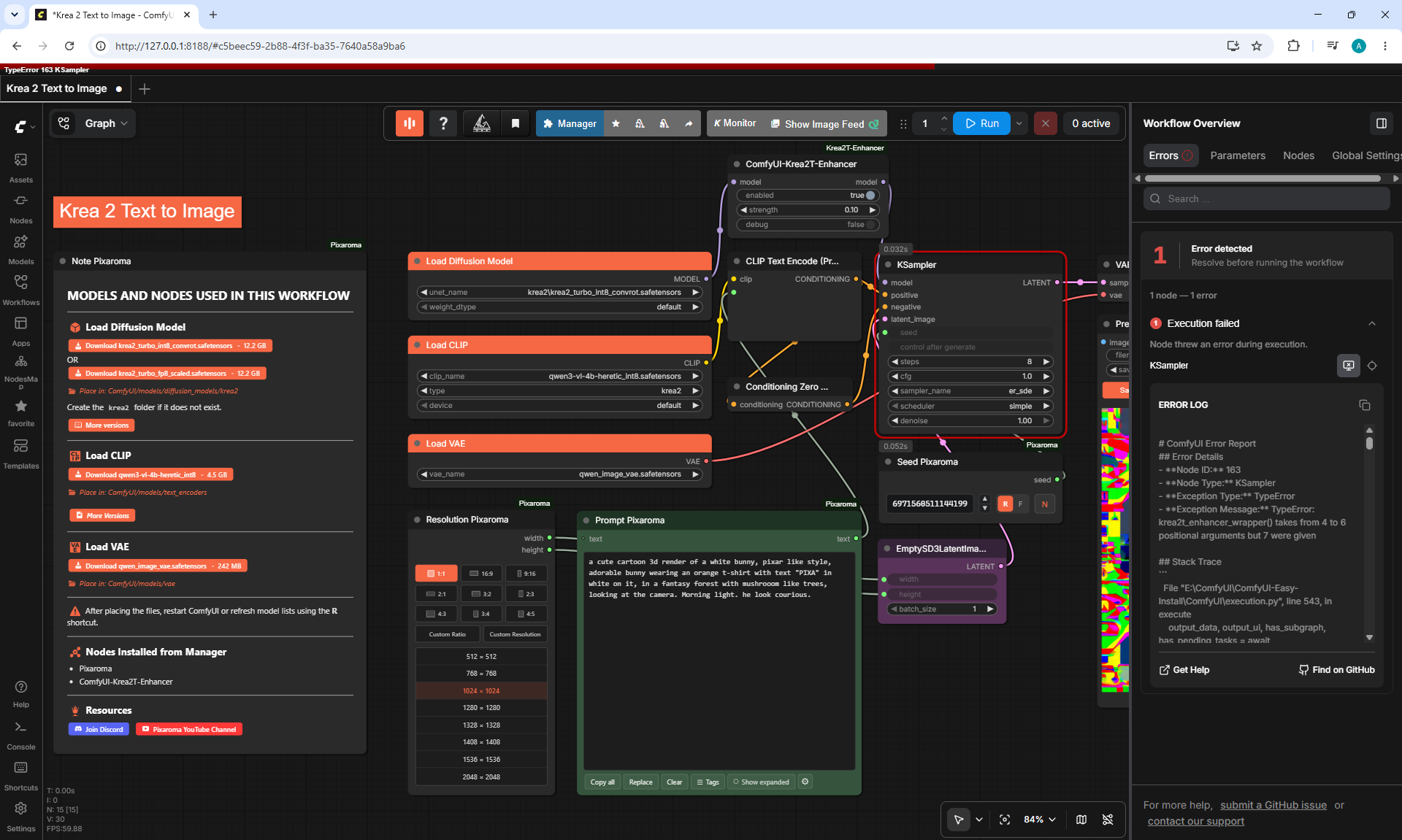The image size is (1402, 840).
Task: Toggle the minimap in the bottom toolbar
Action: click(x=1081, y=820)
